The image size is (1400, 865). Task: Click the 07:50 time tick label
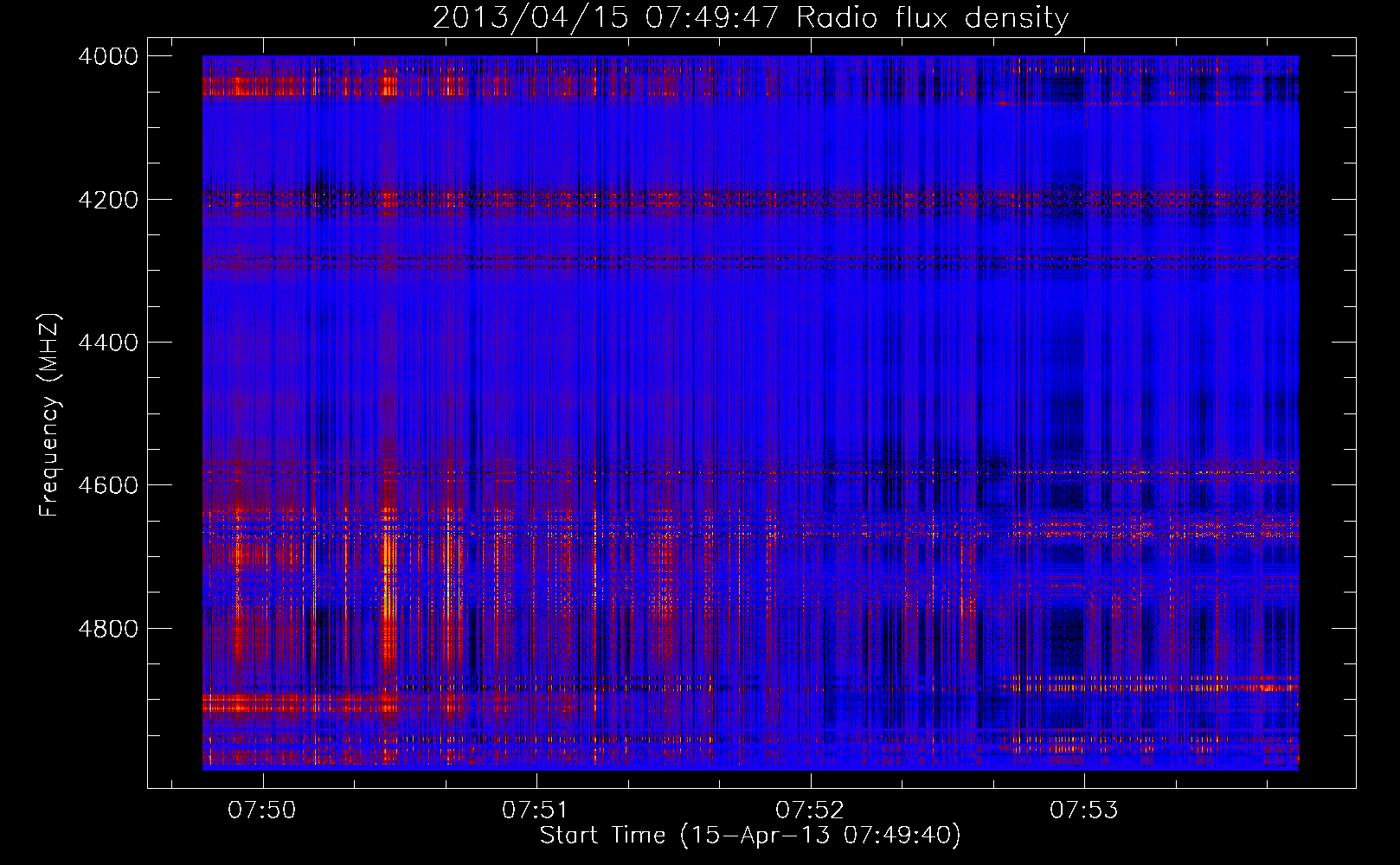(x=262, y=810)
